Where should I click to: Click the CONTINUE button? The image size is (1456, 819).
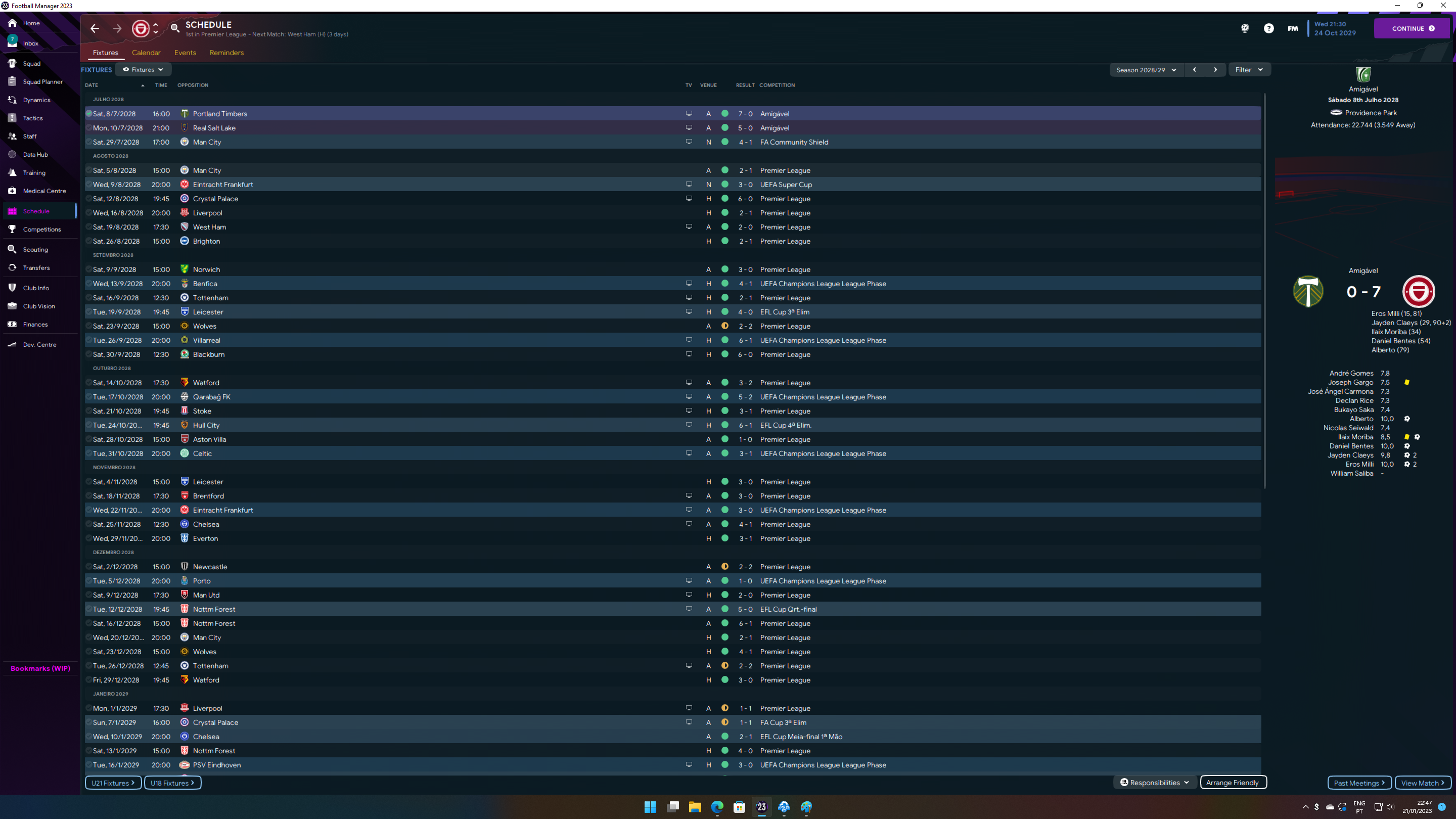(1412, 28)
